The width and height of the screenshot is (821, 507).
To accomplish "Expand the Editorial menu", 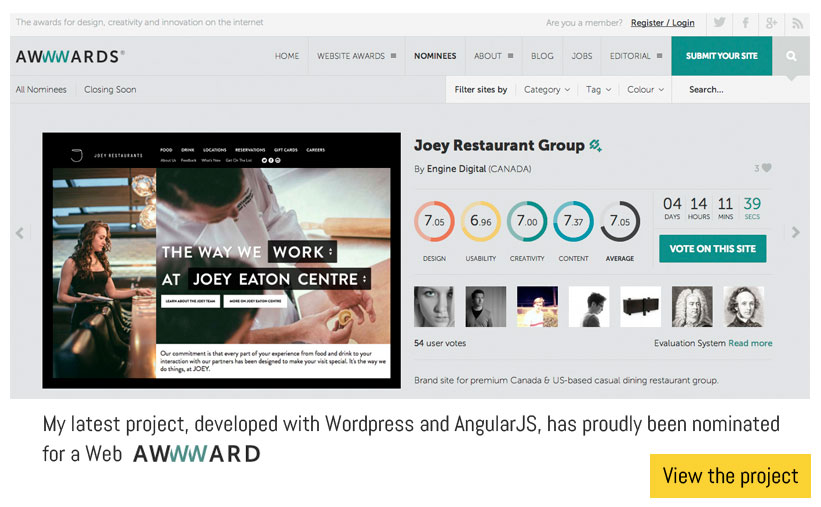I will pyautogui.click(x=636, y=56).
